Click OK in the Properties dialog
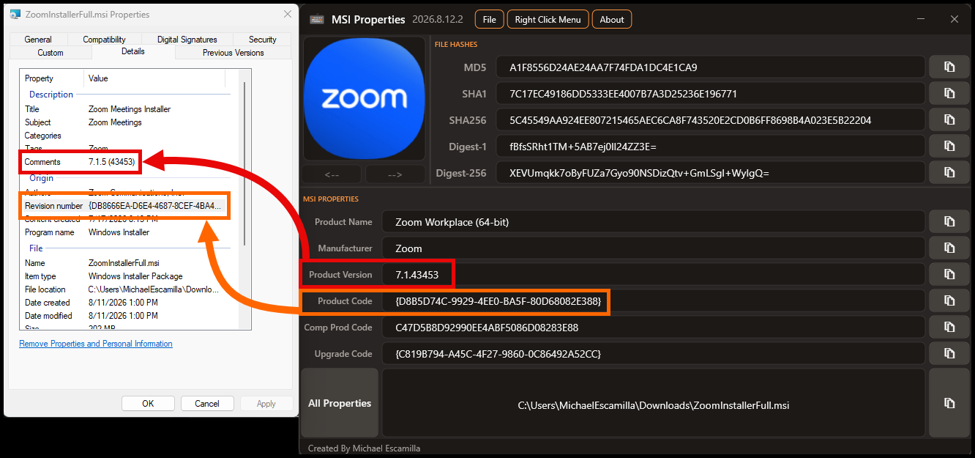The width and height of the screenshot is (975, 458). coord(148,403)
